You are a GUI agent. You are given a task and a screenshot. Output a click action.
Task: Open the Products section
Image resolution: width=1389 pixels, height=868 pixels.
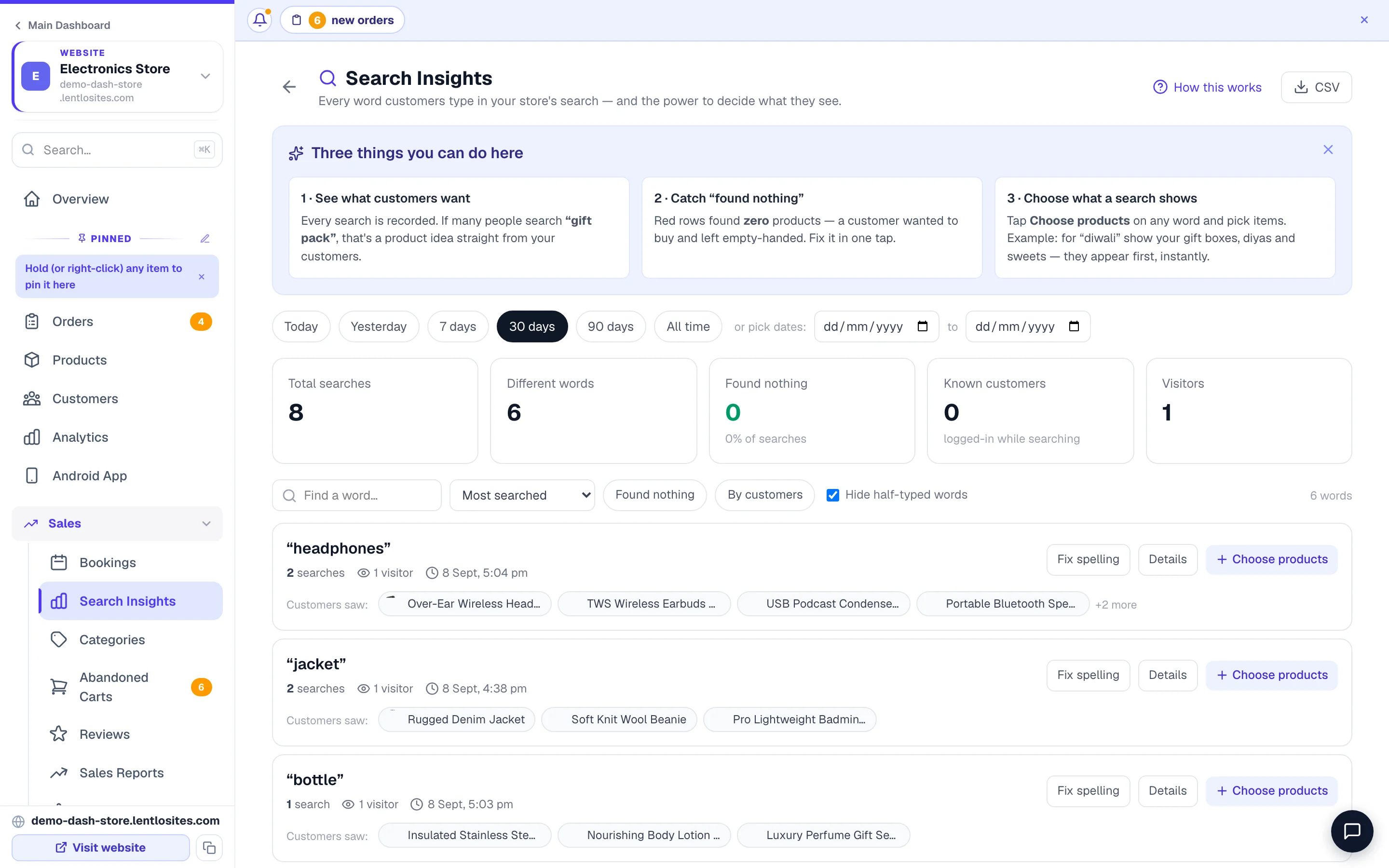117,360
